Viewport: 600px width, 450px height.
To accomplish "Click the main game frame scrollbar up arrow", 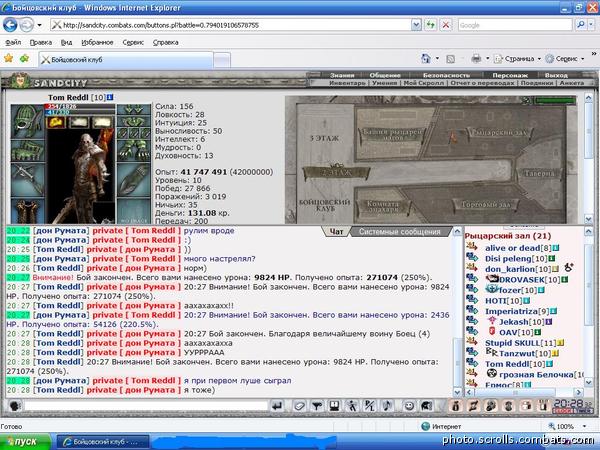I will coord(589,98).
